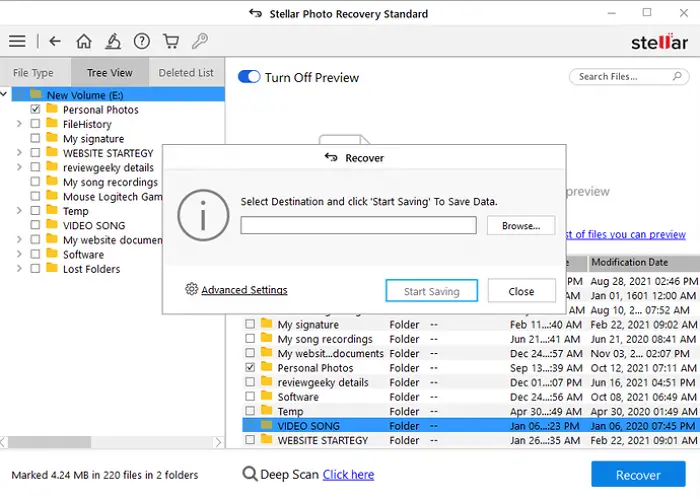Screen dimensions: 700x498
Task: Click the tree panel horizontal scrollbar thumb
Action: click(x=50, y=442)
